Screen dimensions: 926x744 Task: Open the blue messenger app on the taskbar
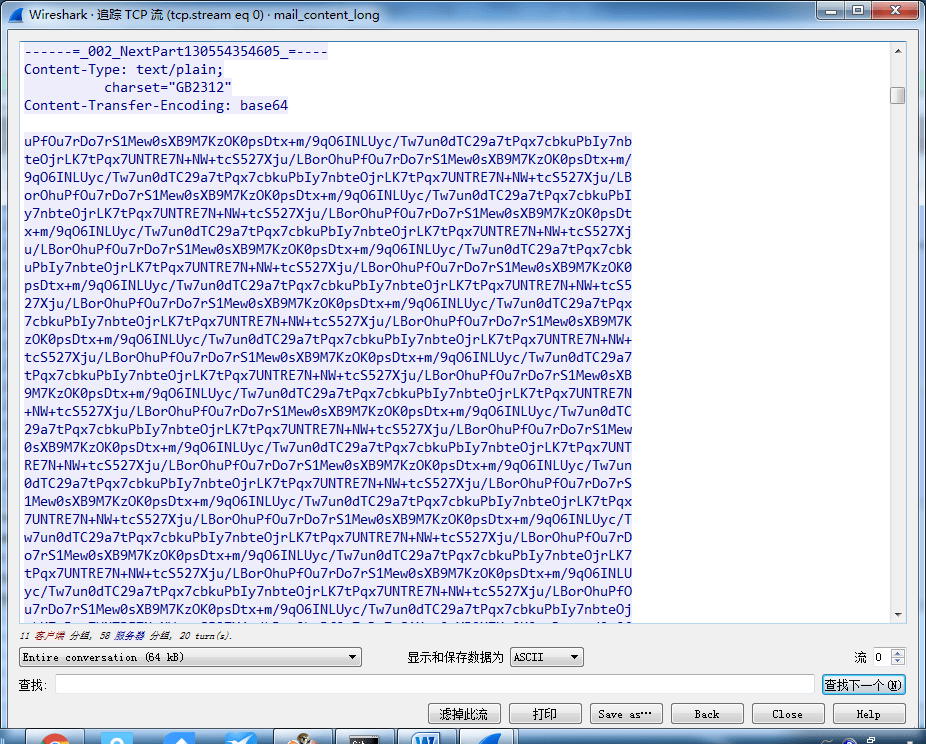point(116,740)
